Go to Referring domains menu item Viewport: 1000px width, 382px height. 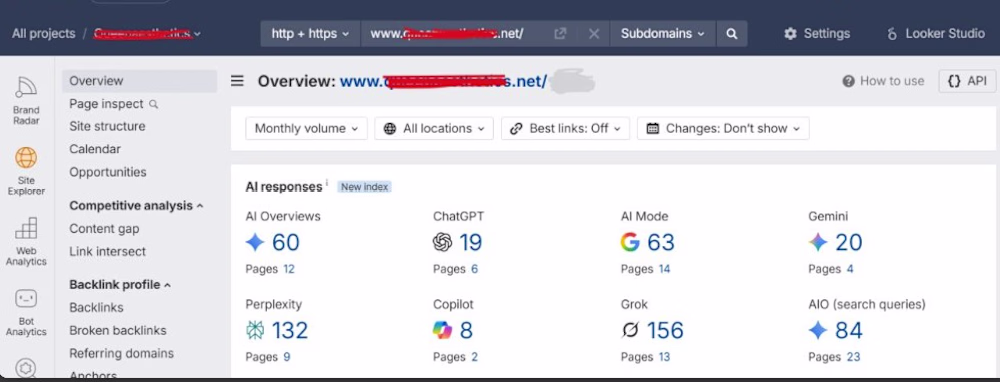[x=121, y=353]
